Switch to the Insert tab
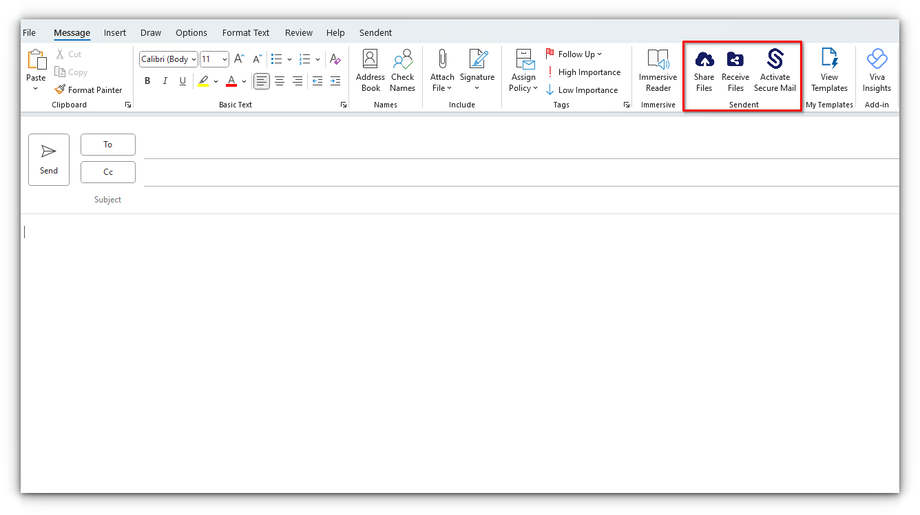The height and width of the screenshot is (515, 920). (x=115, y=33)
